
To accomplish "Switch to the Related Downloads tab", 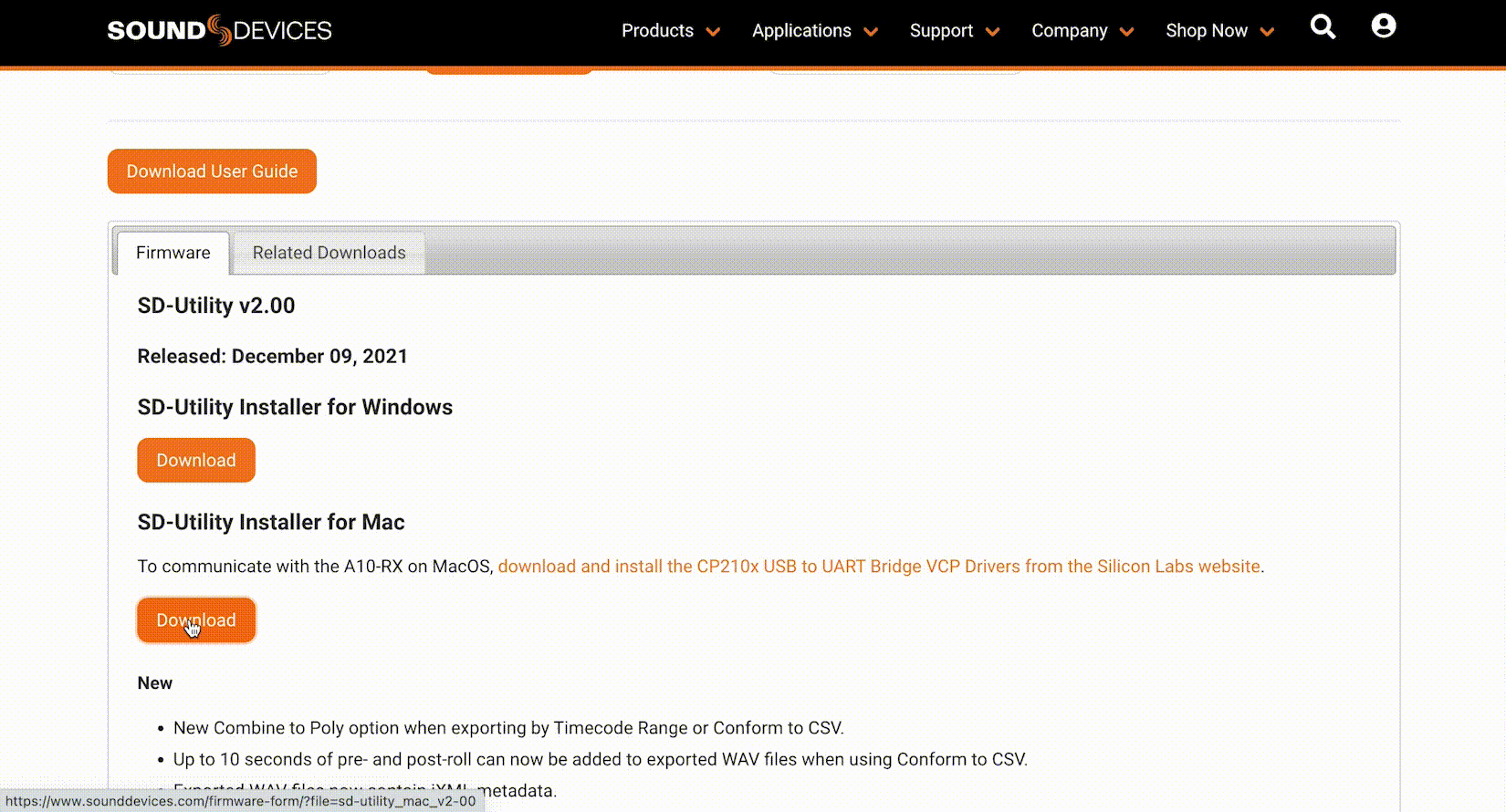I will coord(329,253).
